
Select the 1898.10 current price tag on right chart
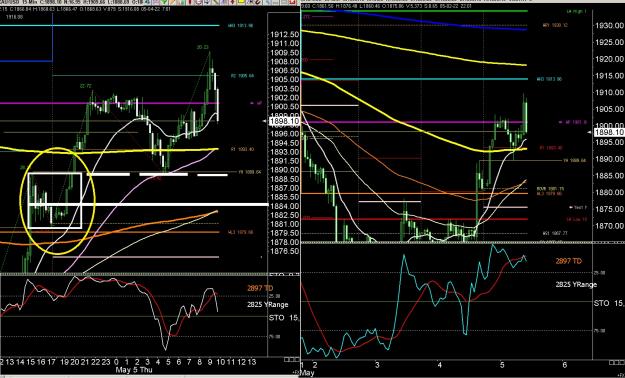pos(609,132)
